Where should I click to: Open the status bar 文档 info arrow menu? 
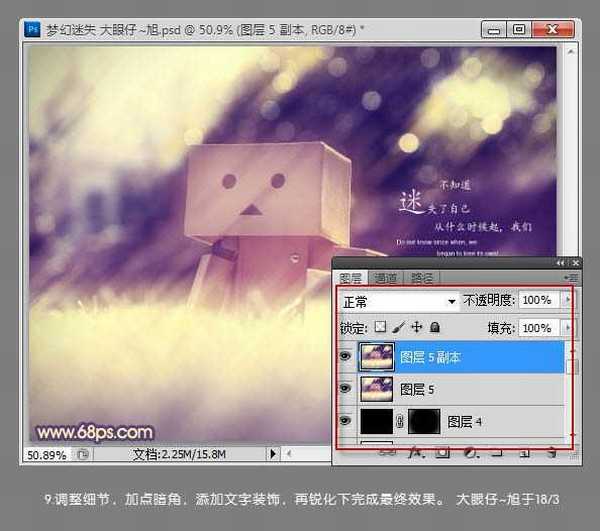coord(273,454)
